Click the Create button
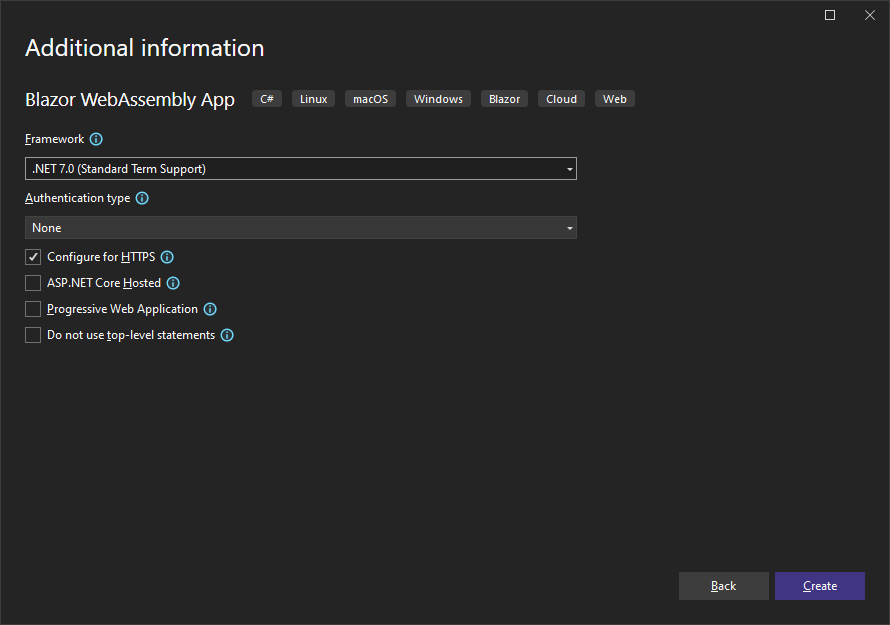The height and width of the screenshot is (625, 890). pyautogui.click(x=820, y=586)
